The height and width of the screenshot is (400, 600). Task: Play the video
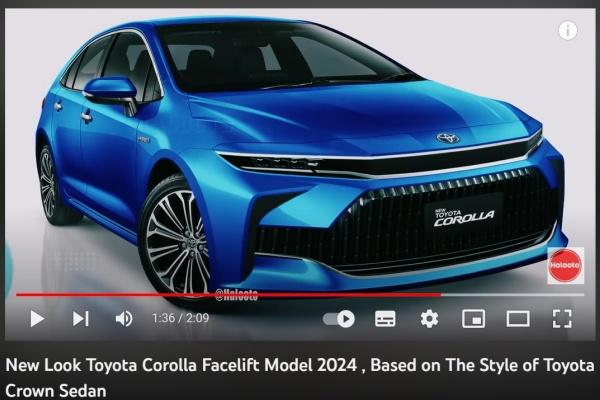pos(37,318)
